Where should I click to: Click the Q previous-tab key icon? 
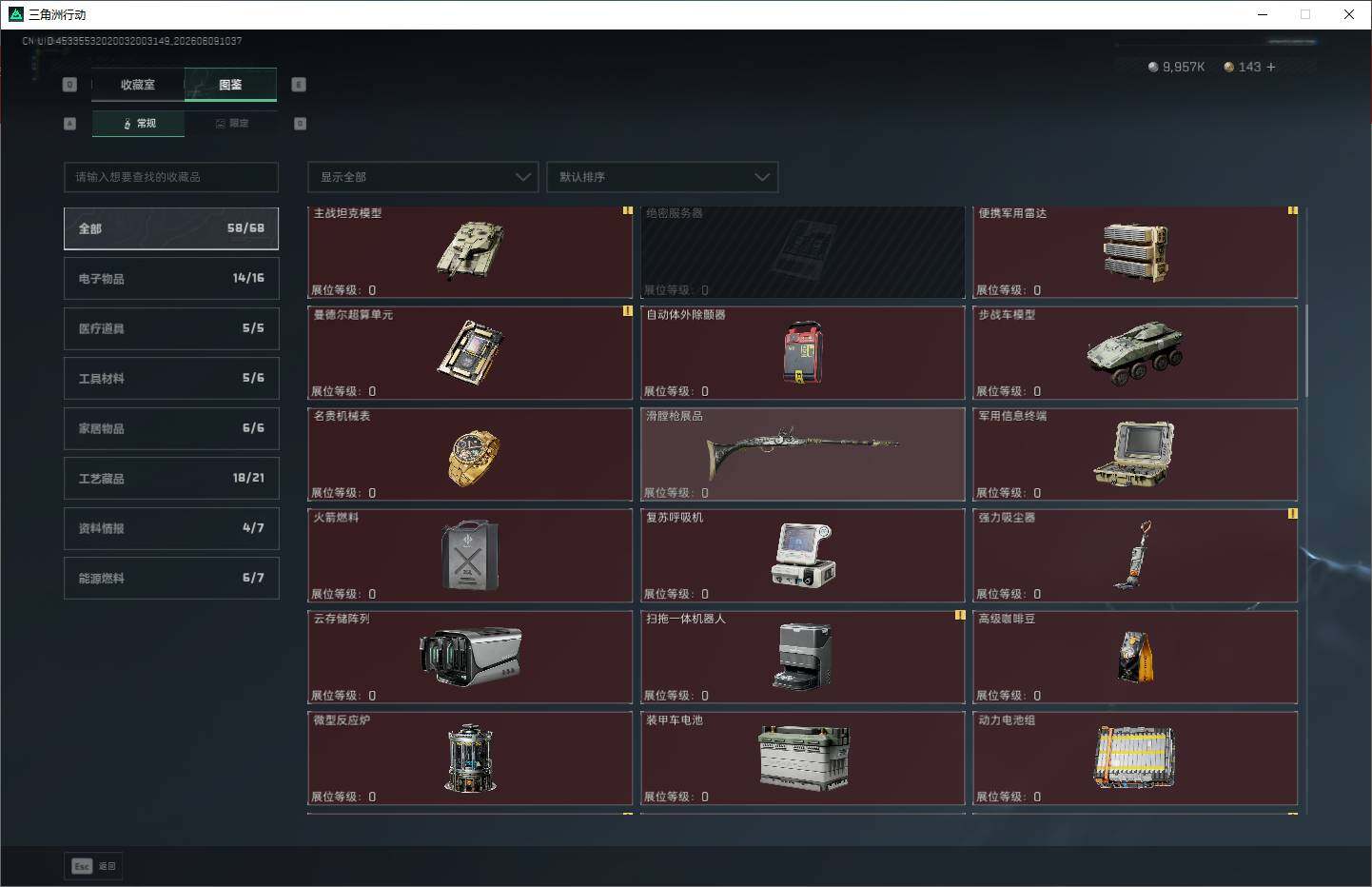[69, 85]
